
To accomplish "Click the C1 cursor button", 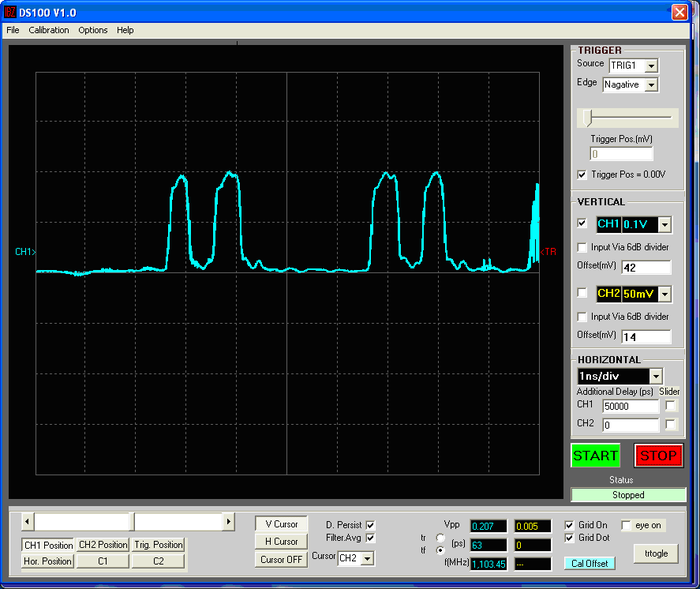I will point(103,561).
